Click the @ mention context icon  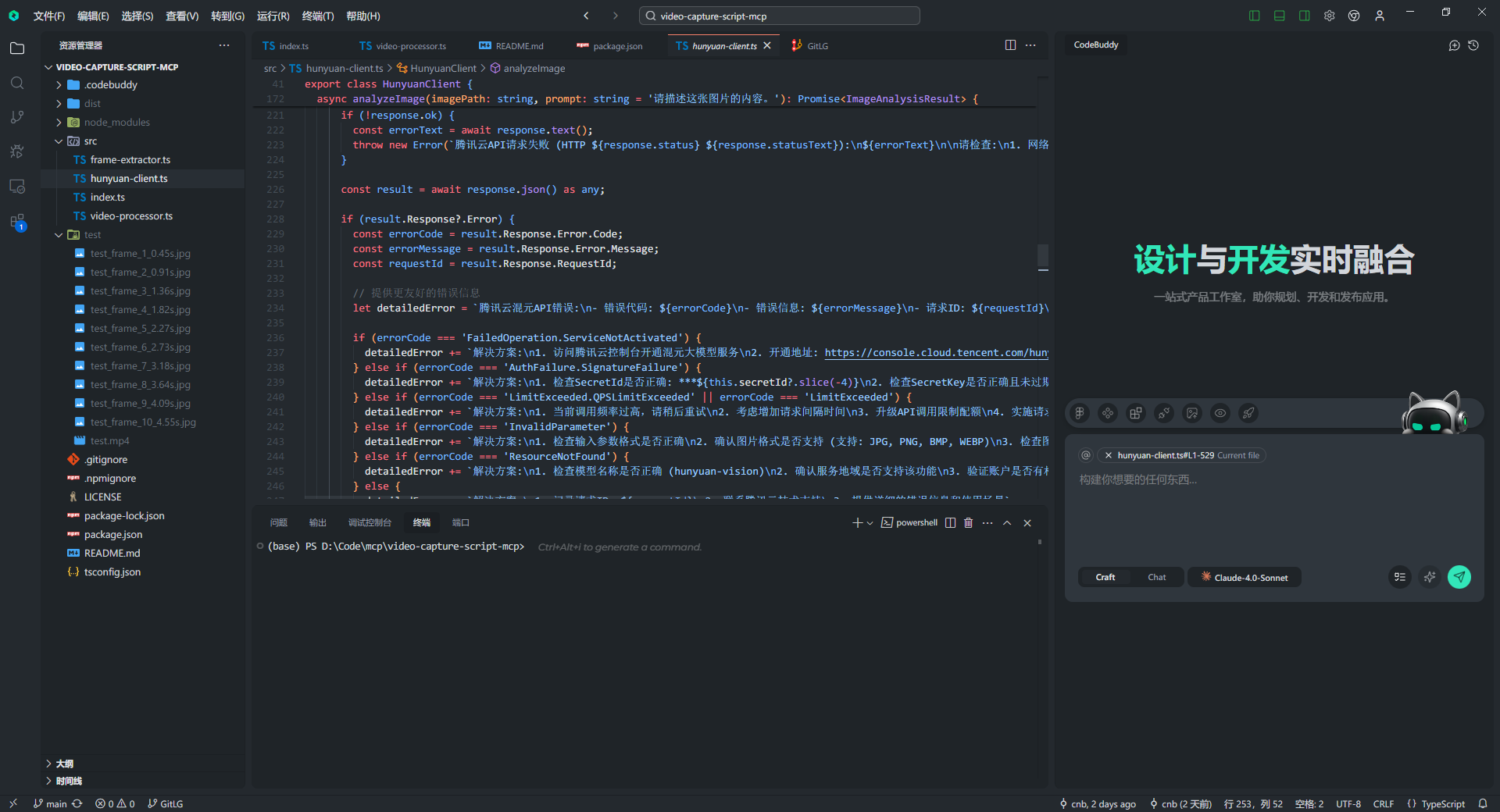click(x=1086, y=455)
